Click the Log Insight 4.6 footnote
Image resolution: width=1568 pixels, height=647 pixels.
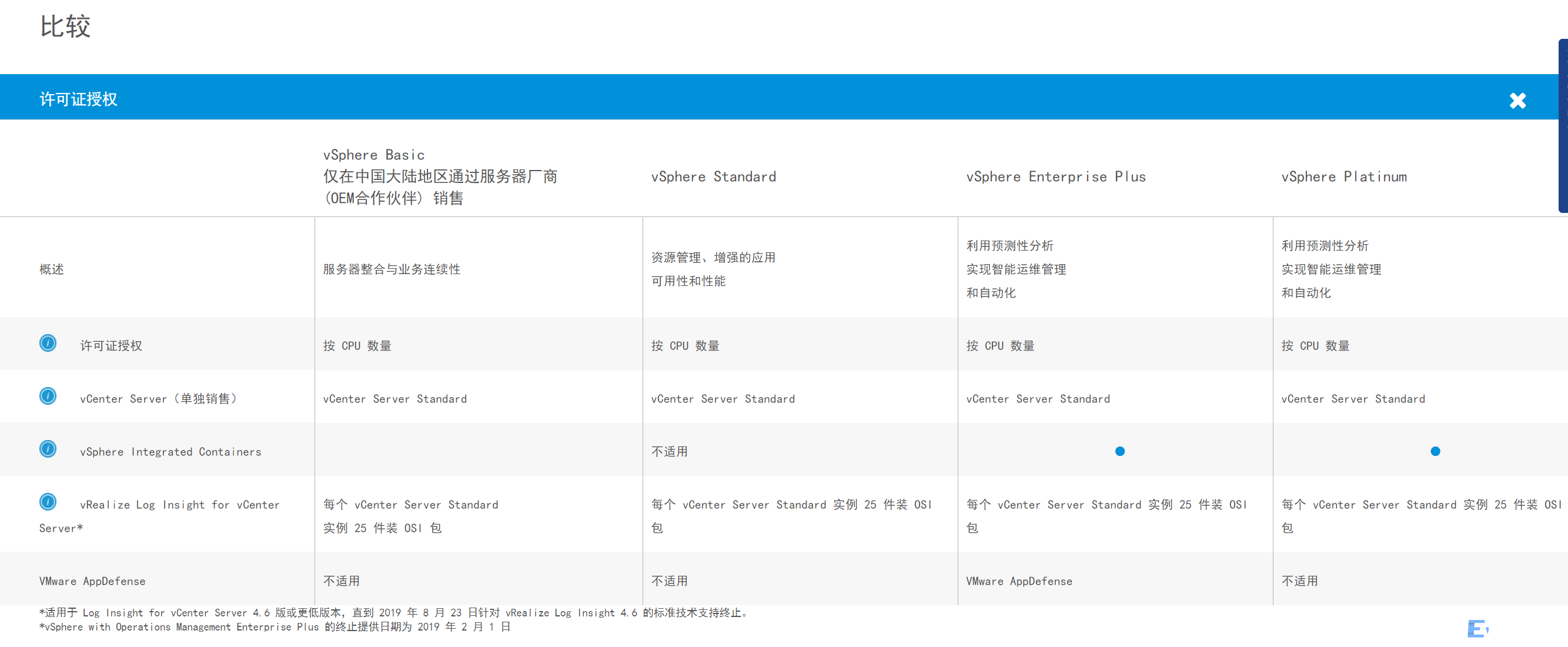tap(394, 612)
